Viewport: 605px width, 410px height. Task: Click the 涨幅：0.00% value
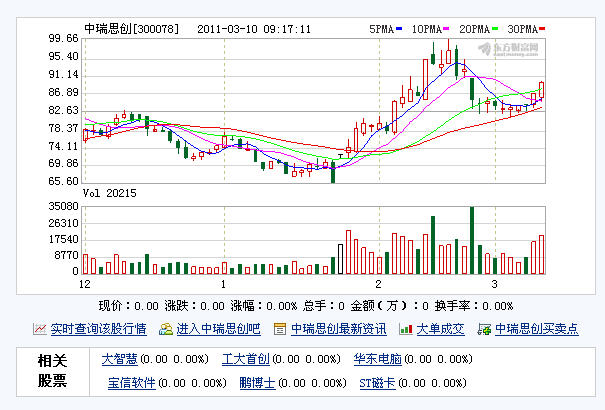(264, 306)
